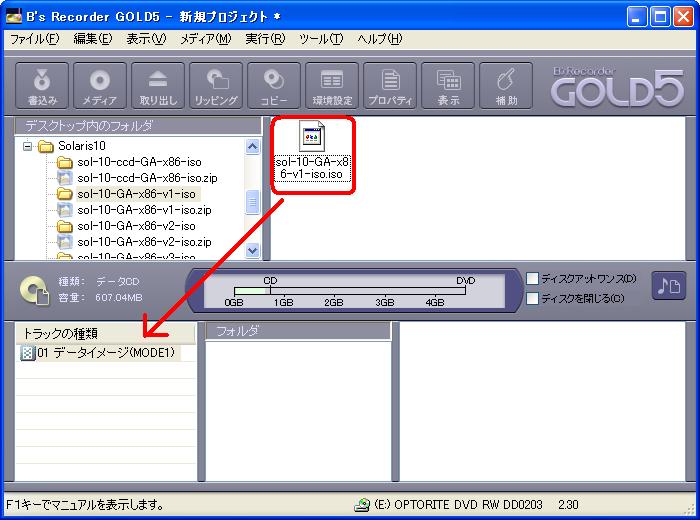
Task: Click the folder tree scrollbar thumb
Action: [253, 202]
